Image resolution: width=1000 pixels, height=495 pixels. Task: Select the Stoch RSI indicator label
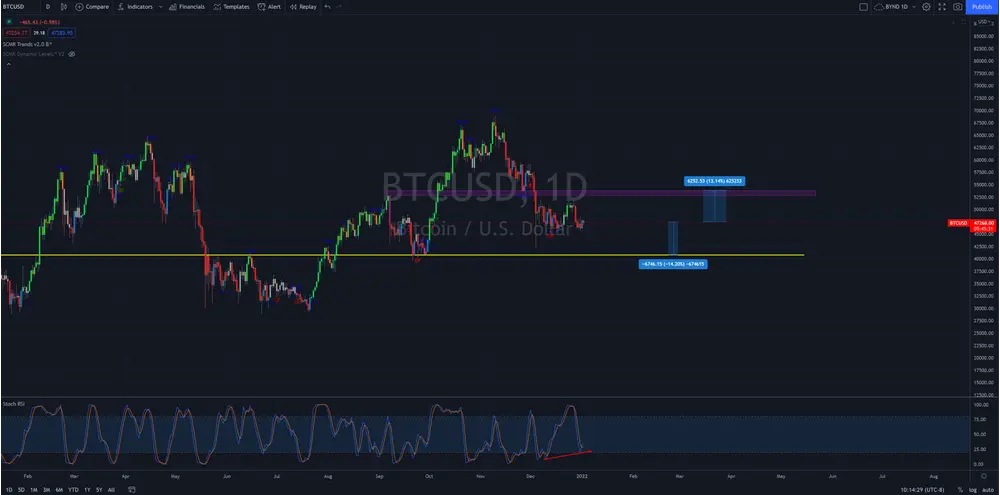(13, 404)
